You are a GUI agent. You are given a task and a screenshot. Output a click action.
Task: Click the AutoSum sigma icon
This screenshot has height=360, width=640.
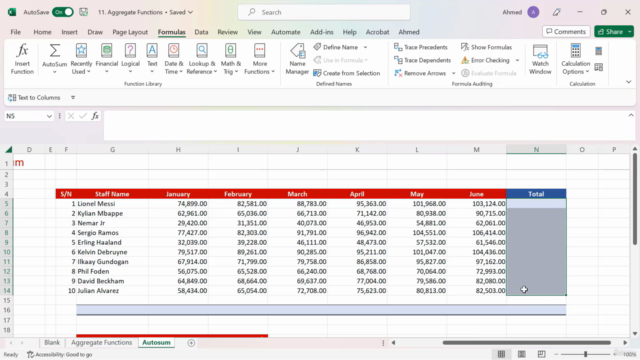54,51
